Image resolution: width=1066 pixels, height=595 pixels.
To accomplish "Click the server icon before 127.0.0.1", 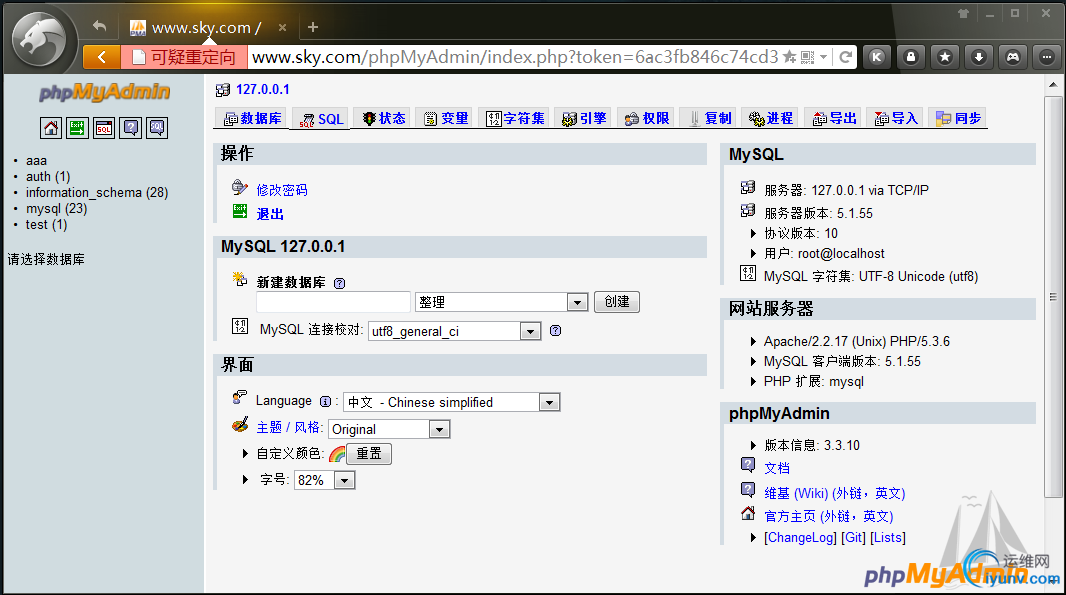I will point(222,90).
